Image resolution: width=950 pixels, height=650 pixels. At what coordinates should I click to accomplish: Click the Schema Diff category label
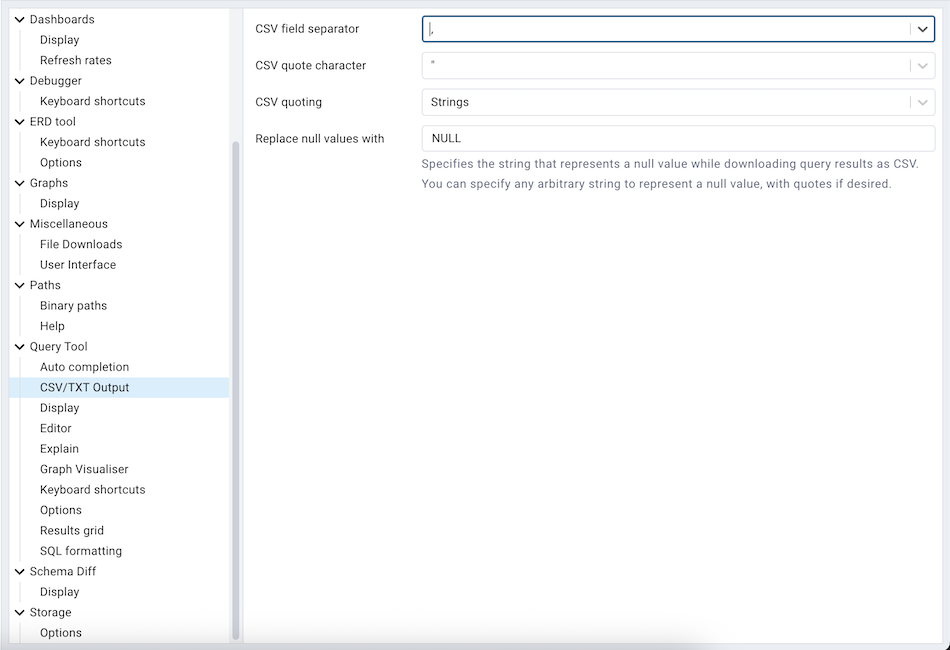(x=62, y=571)
